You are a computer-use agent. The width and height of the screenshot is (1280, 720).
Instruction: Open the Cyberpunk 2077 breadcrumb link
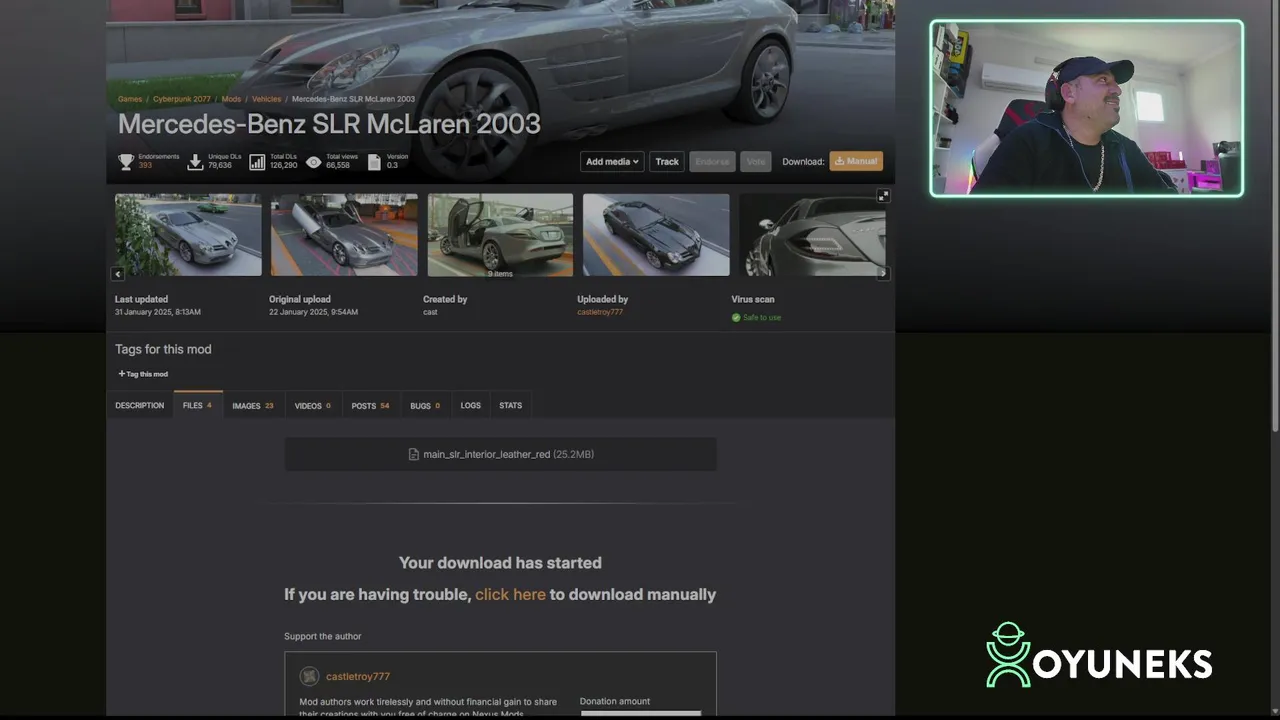(182, 99)
